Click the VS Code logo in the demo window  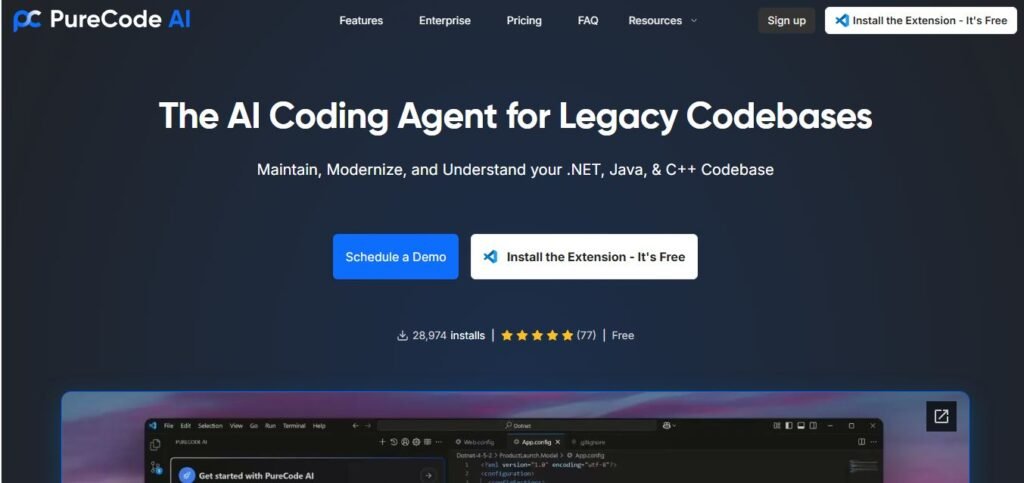click(153, 426)
